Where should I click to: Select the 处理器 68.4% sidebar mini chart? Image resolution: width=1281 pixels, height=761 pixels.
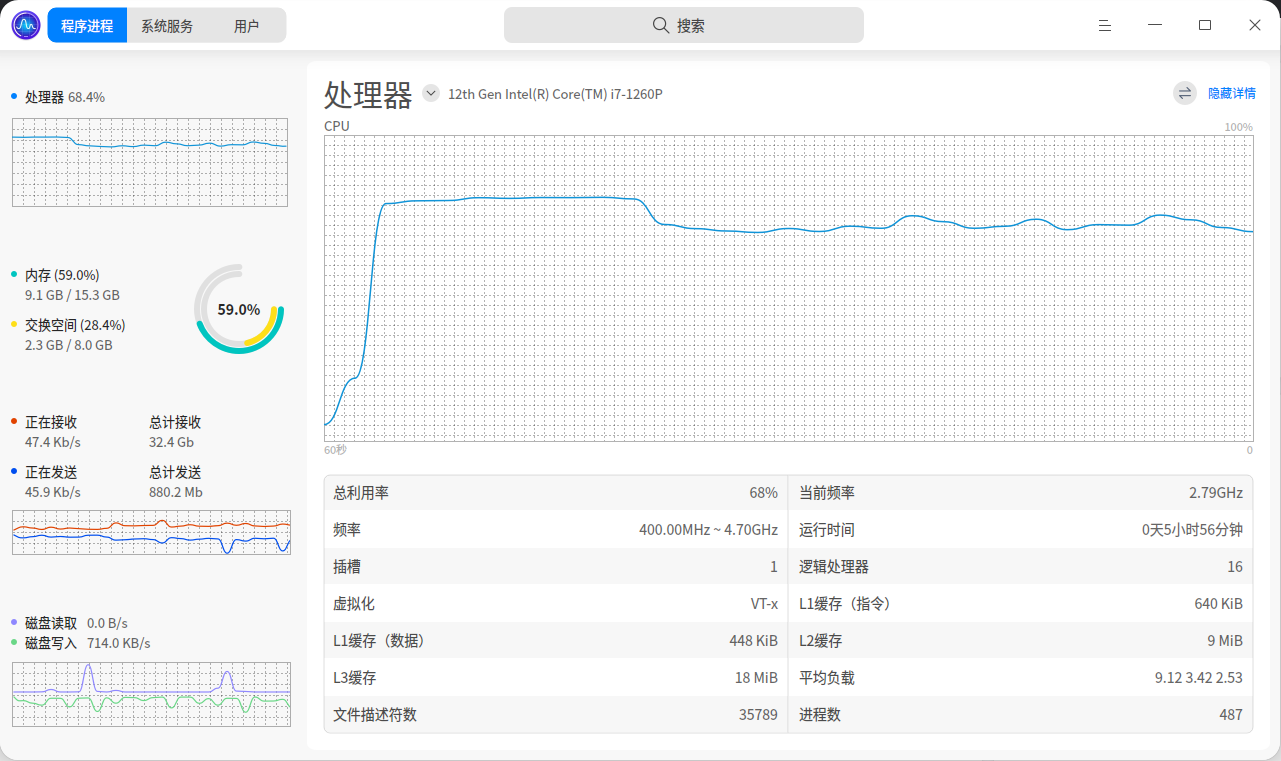(x=150, y=162)
